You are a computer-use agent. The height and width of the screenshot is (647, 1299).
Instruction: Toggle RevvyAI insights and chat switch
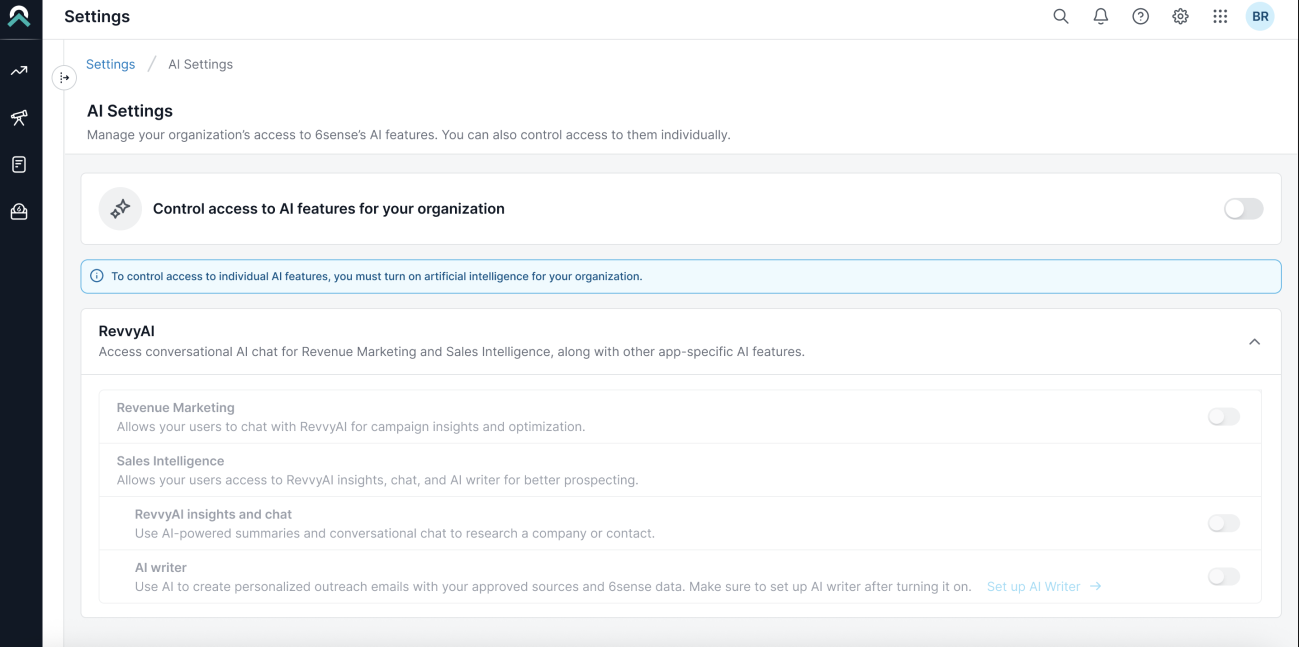click(x=1223, y=523)
